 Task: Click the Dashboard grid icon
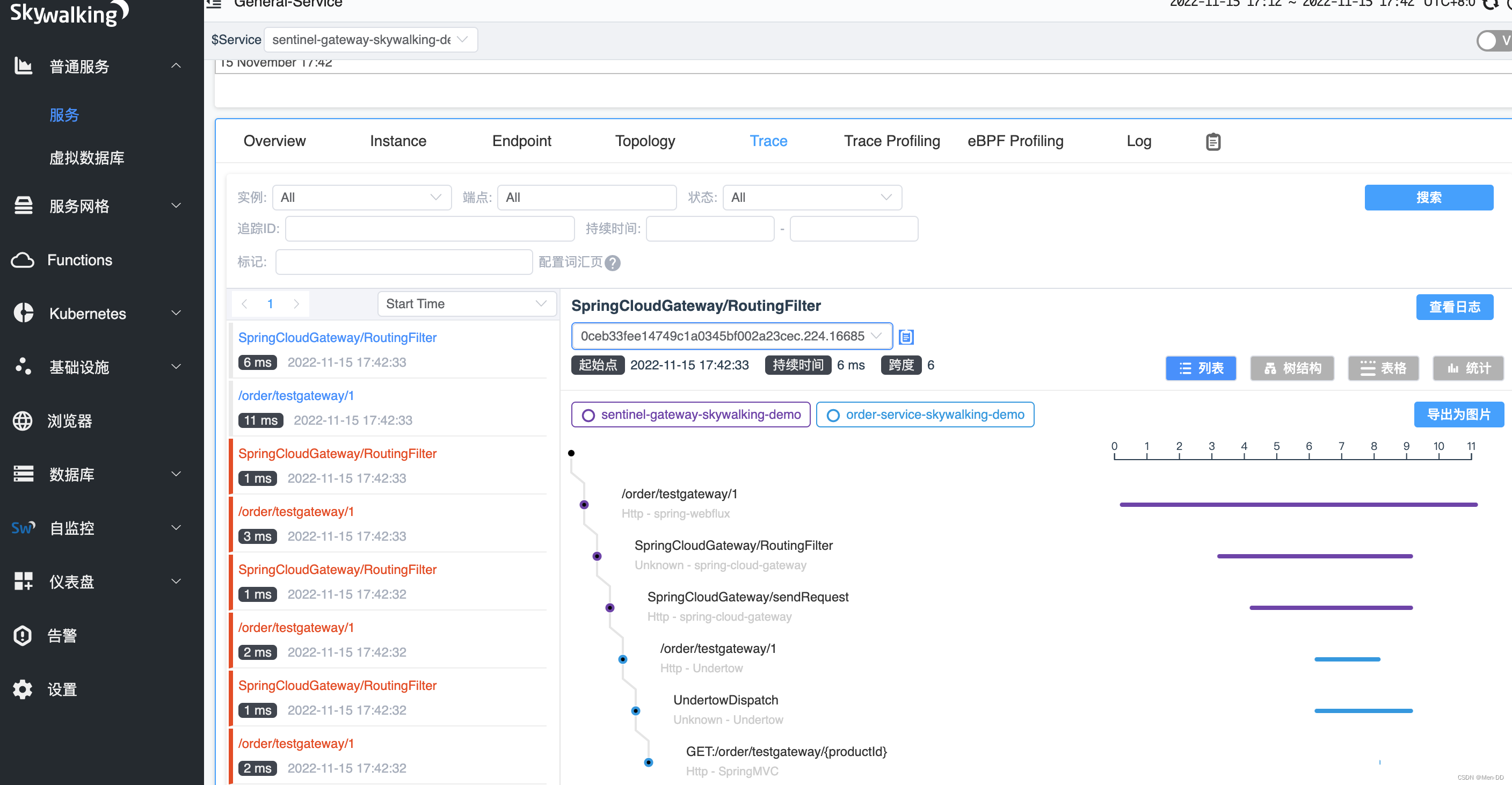coord(24,582)
